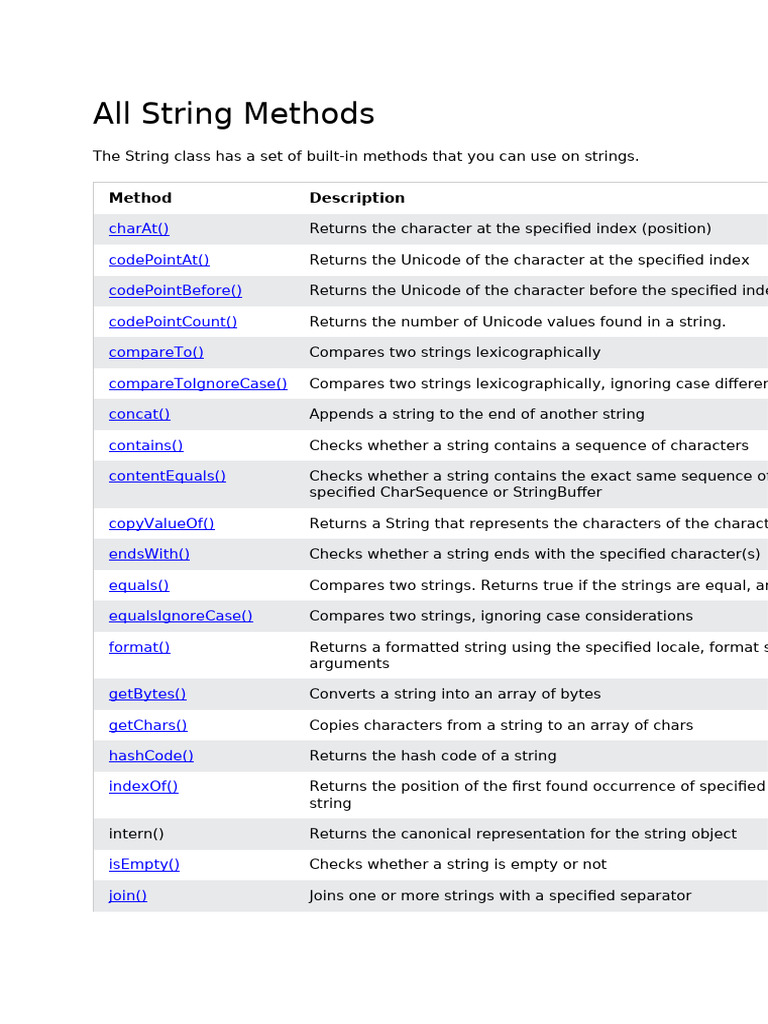The image size is (768, 1024).
Task: Open the contentEquals() link
Action: [x=167, y=476]
